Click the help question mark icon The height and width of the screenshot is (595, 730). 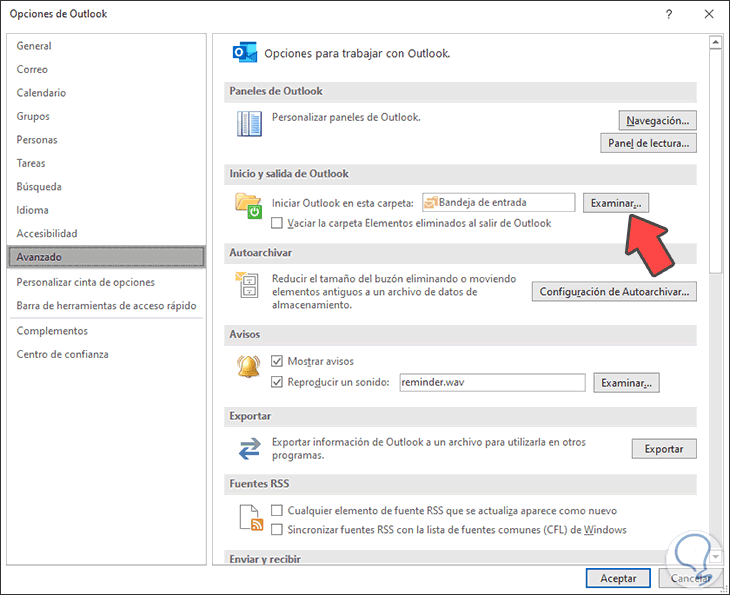(669, 14)
